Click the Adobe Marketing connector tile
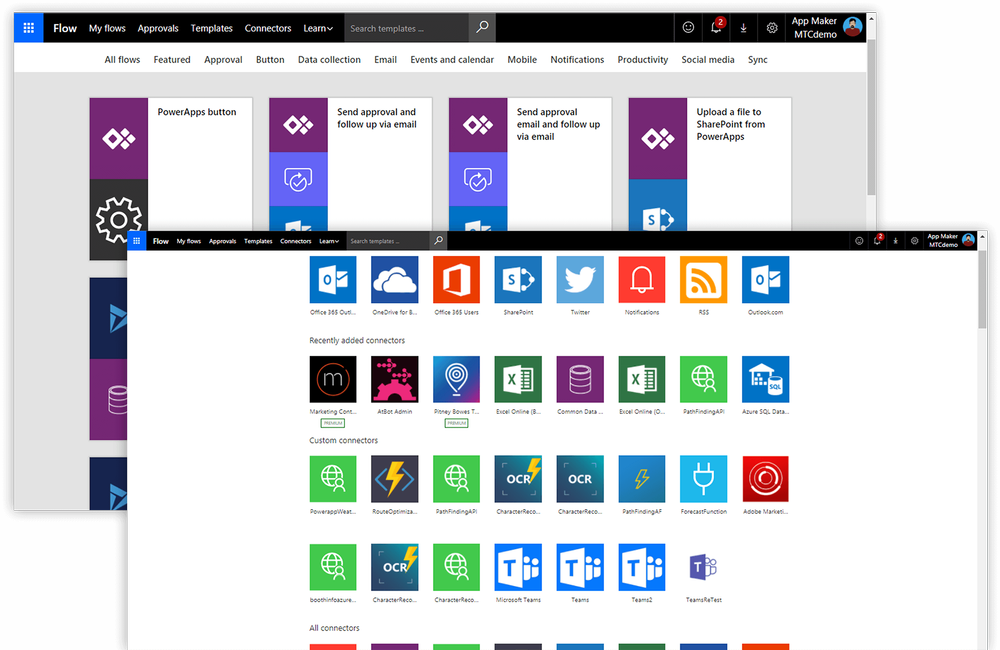Screen dimensions: 1000x650 click(765, 480)
